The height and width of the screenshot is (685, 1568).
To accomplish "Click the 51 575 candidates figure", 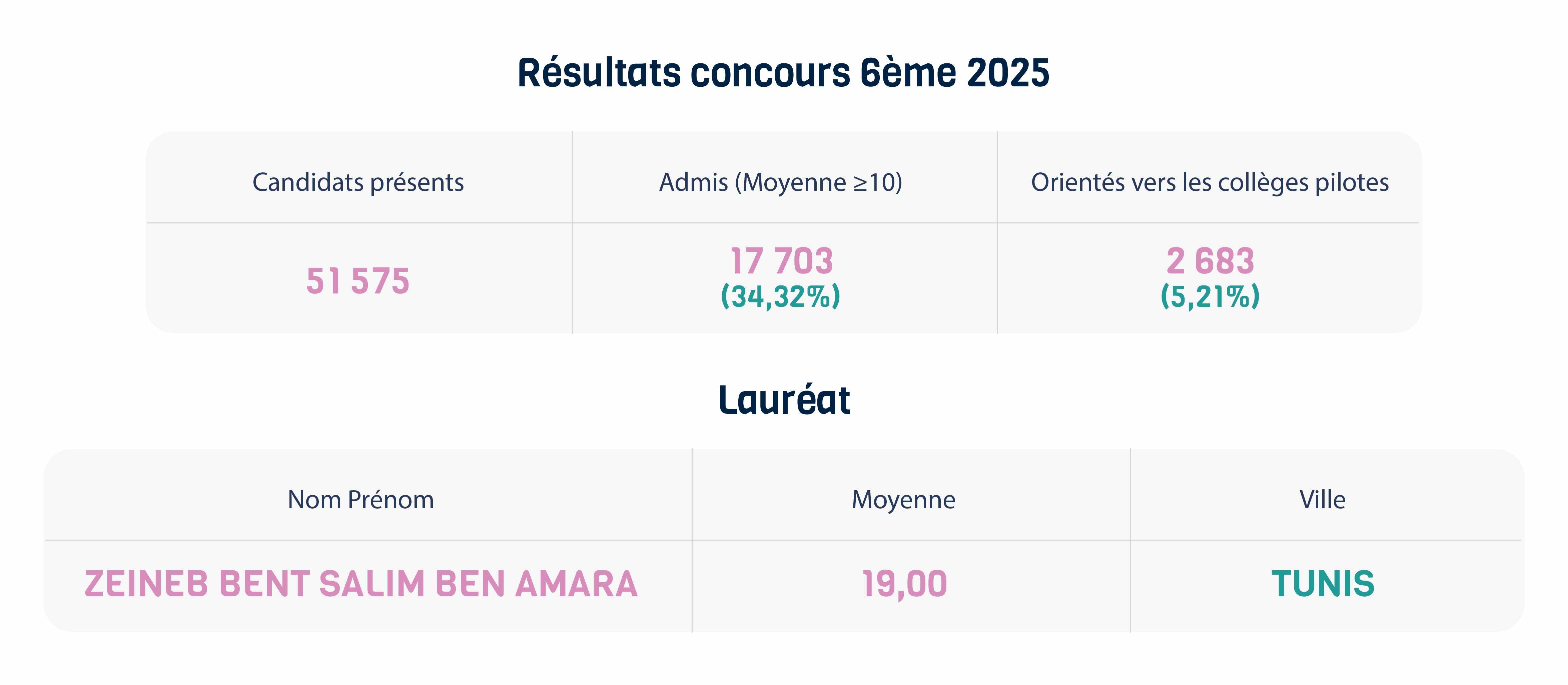I will click(x=358, y=281).
